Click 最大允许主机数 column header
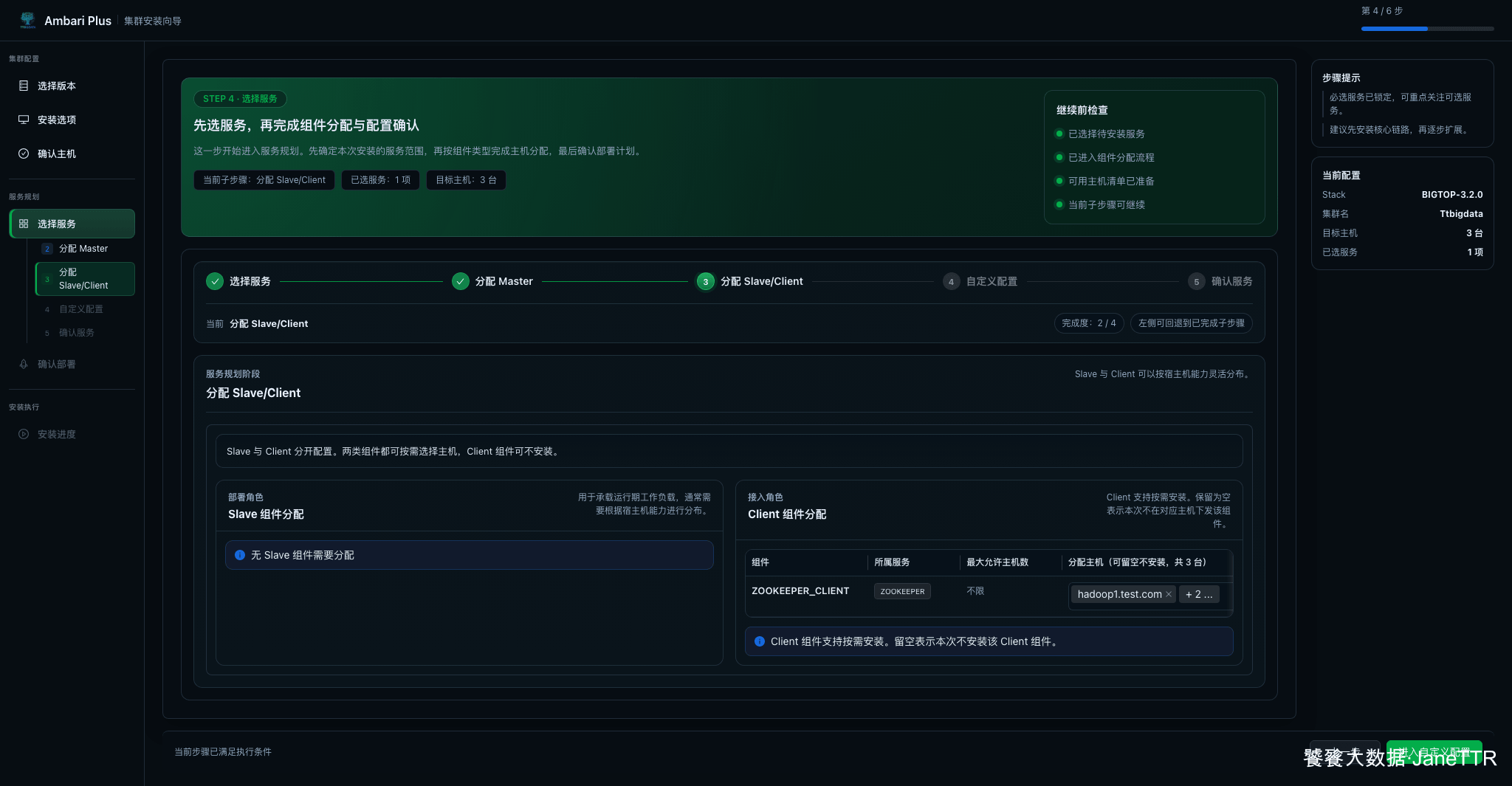The width and height of the screenshot is (1512, 786). [997, 562]
